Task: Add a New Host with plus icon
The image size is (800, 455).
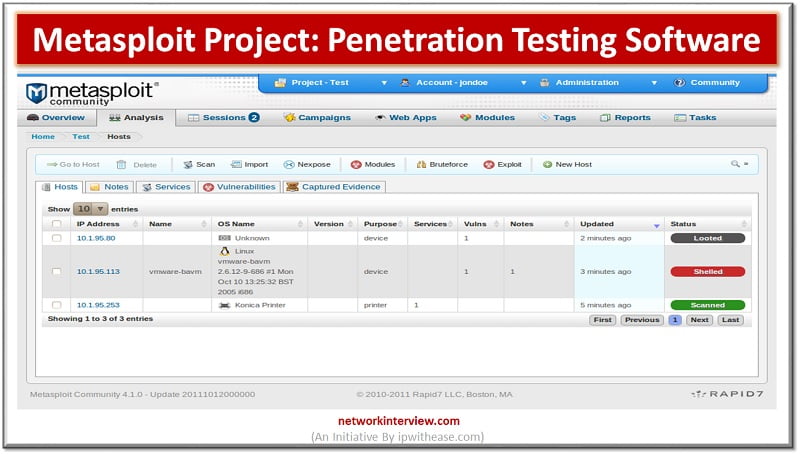Action: (548, 164)
